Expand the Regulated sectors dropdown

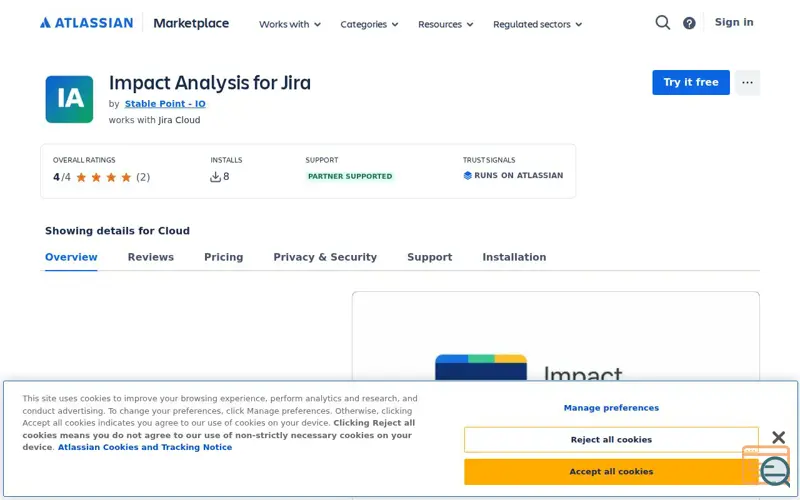[x=537, y=24]
